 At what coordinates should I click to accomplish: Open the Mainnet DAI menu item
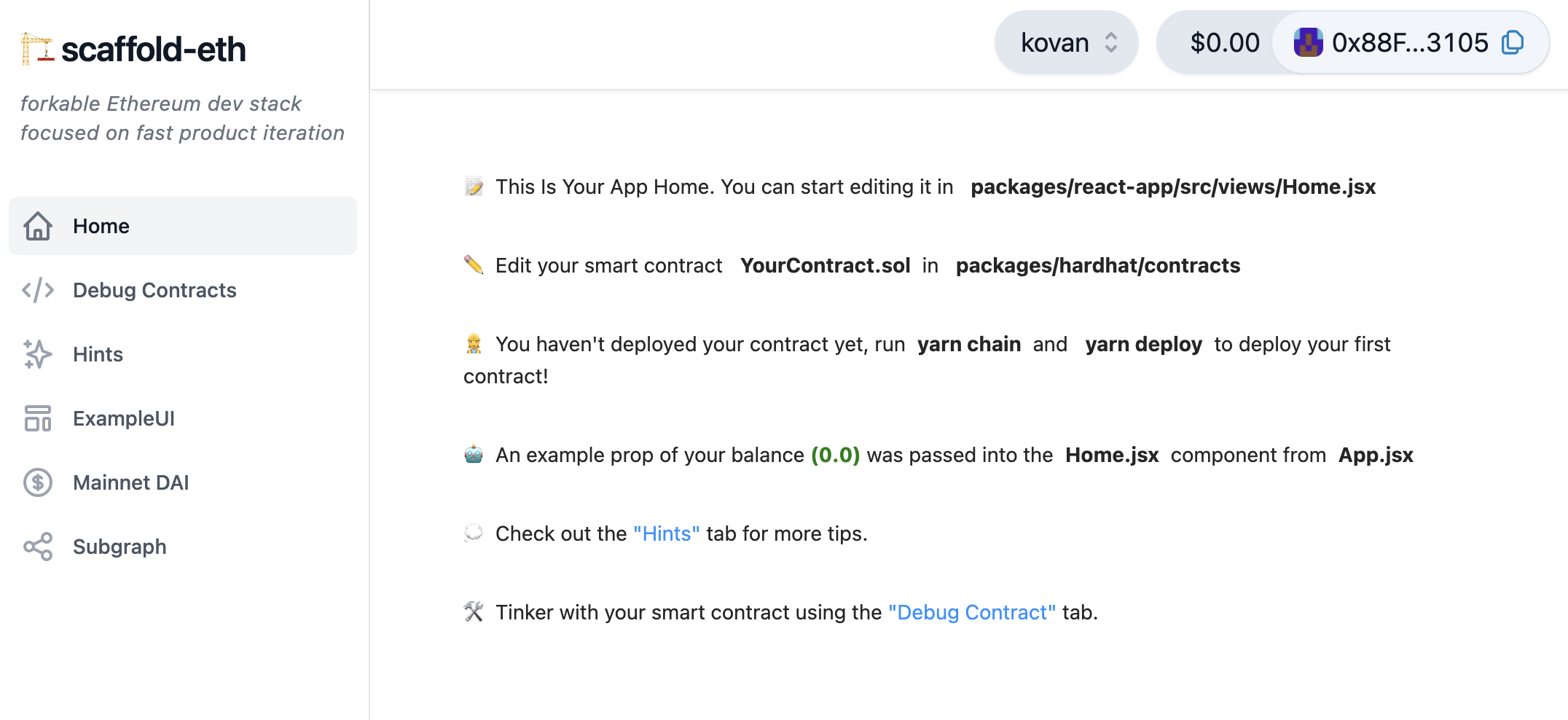click(131, 482)
